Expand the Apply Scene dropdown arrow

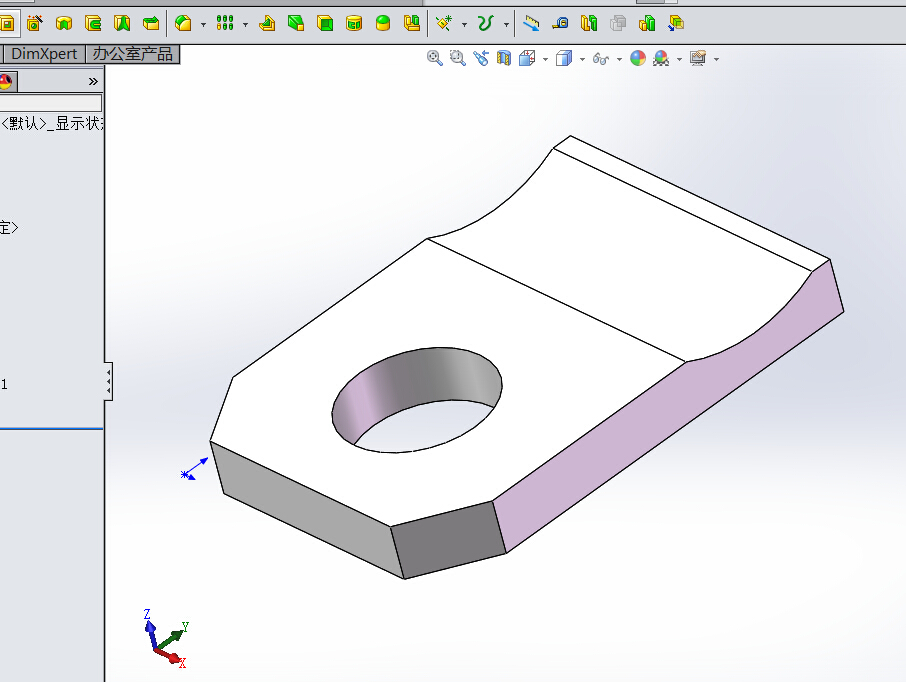(x=679, y=59)
